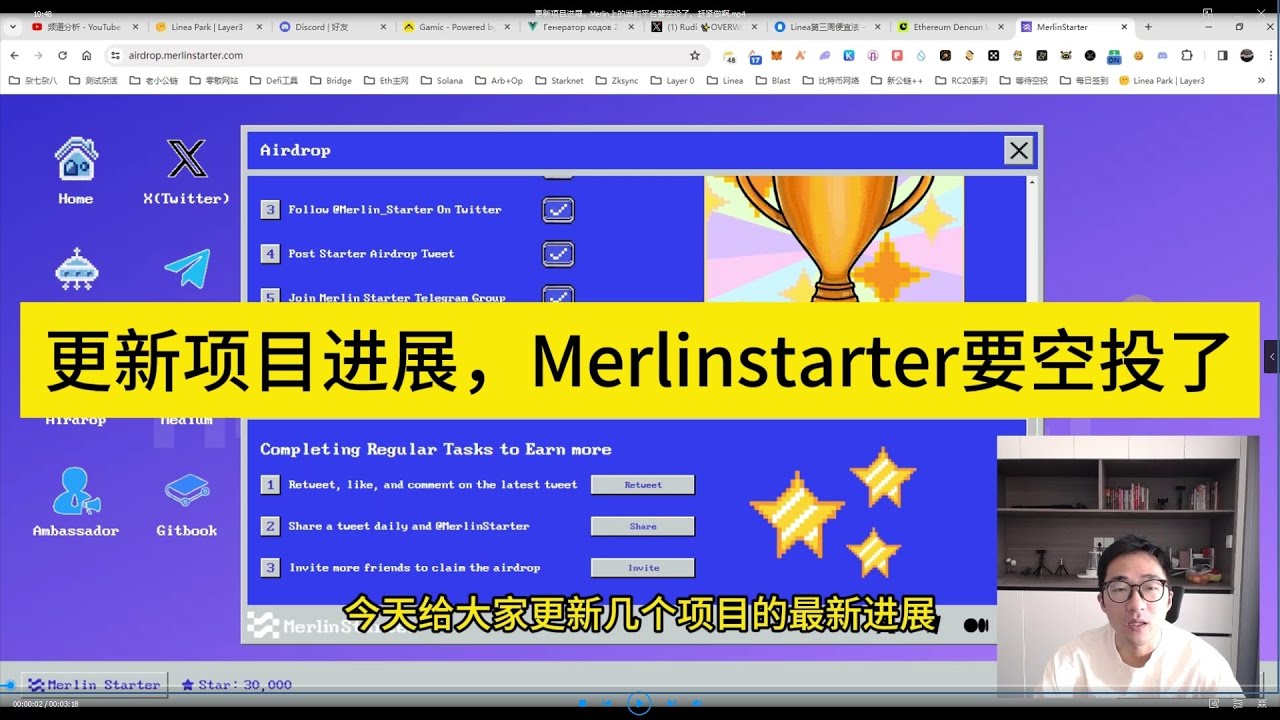Open the Defi工具 bookmarks folder
The height and width of the screenshot is (720, 1280).
tap(275, 80)
